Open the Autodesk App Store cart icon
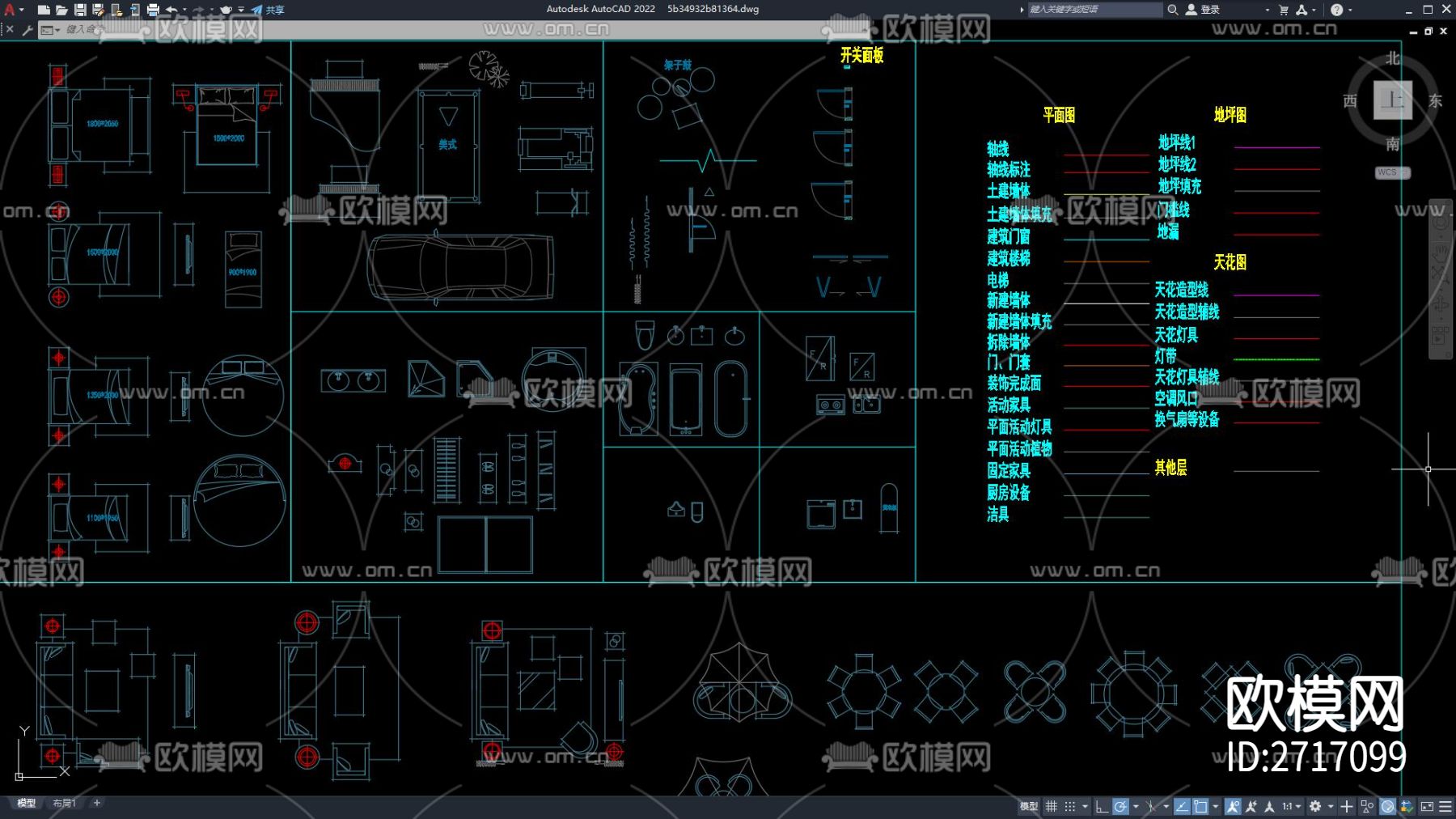 coord(1284,10)
